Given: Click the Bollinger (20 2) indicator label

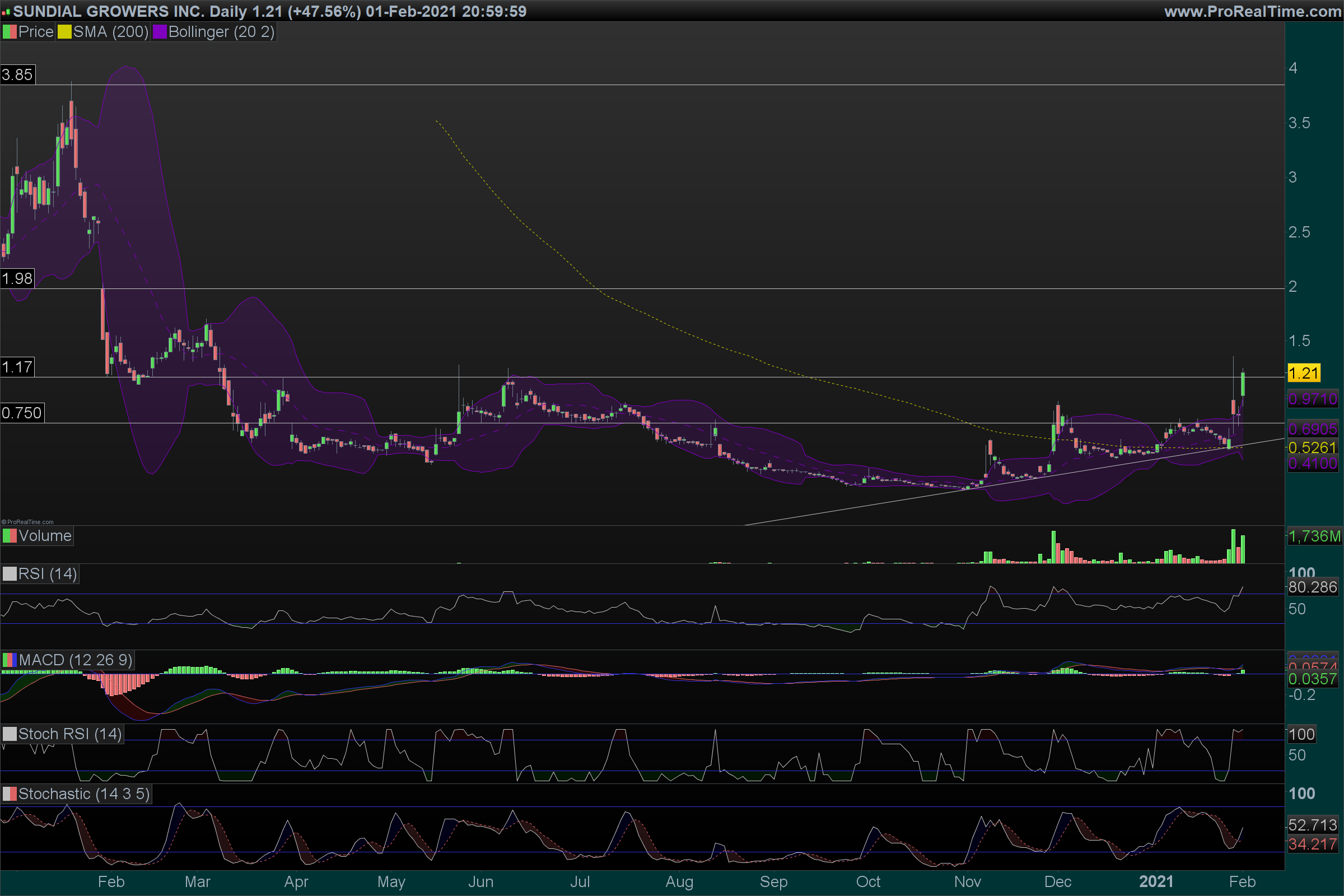Looking at the screenshot, I should (221, 32).
